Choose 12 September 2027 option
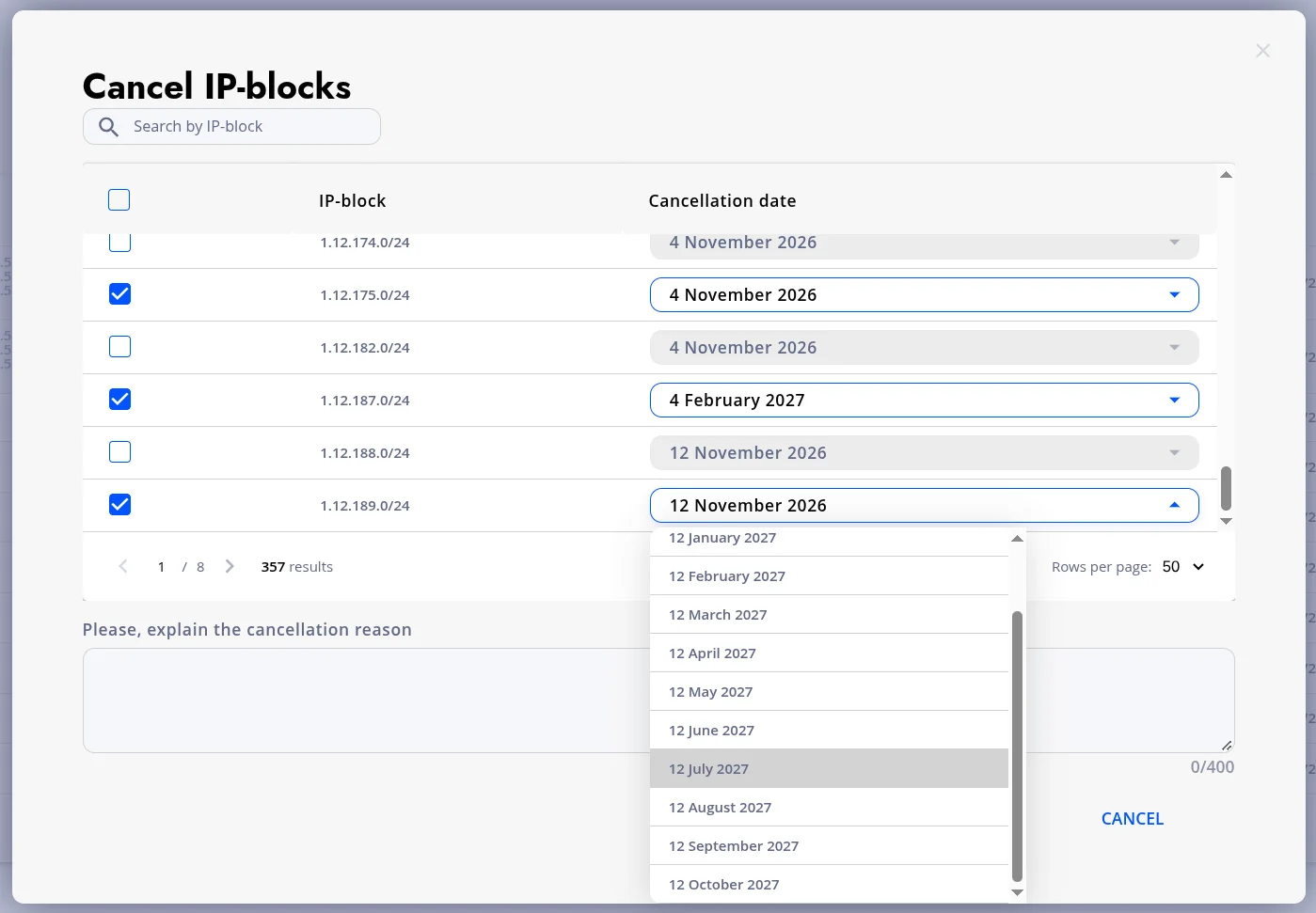 [829, 846]
